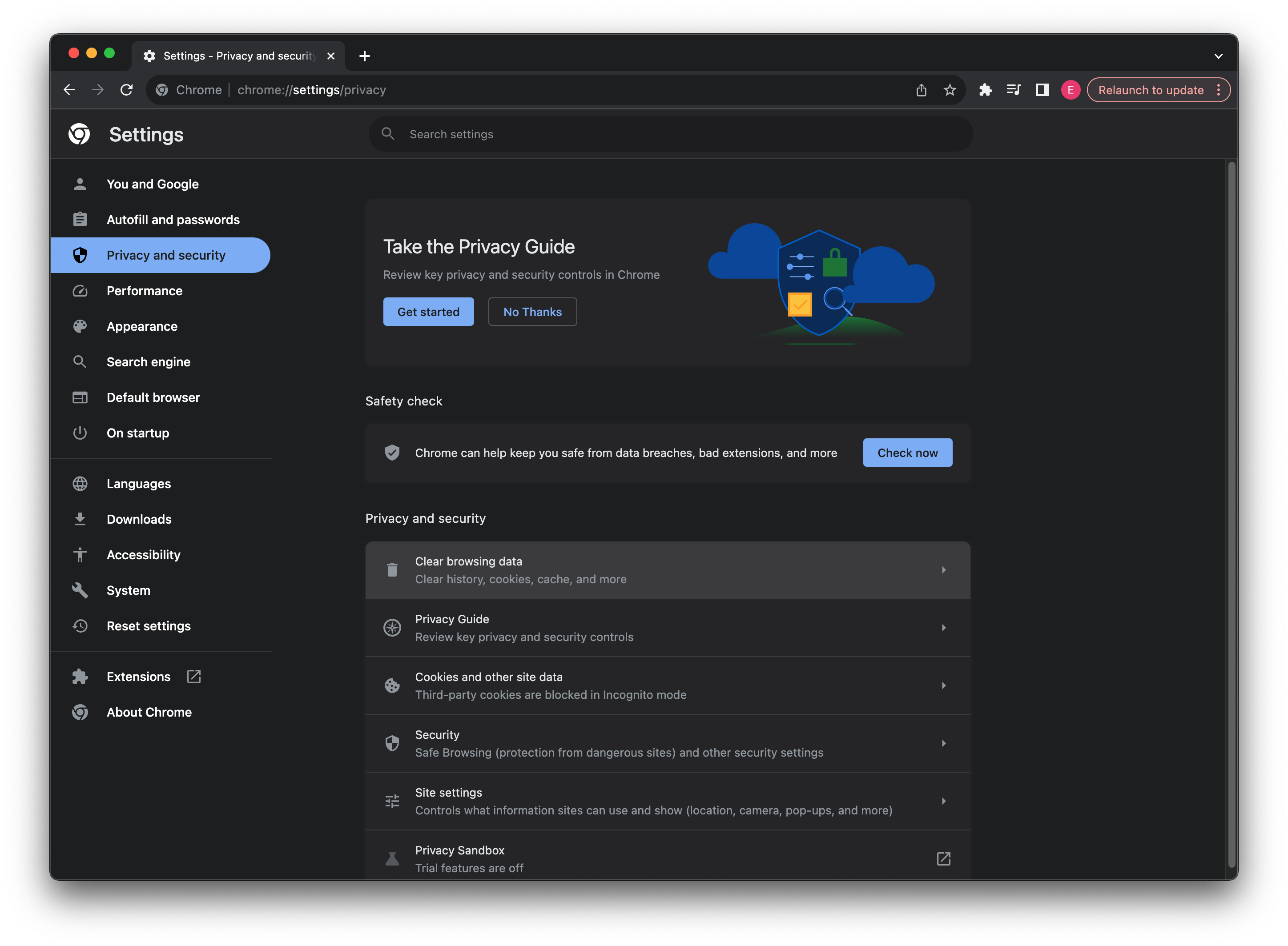Image resolution: width=1288 pixels, height=946 pixels.
Task: Open the tab search dropdown chevron
Action: pyautogui.click(x=1218, y=56)
